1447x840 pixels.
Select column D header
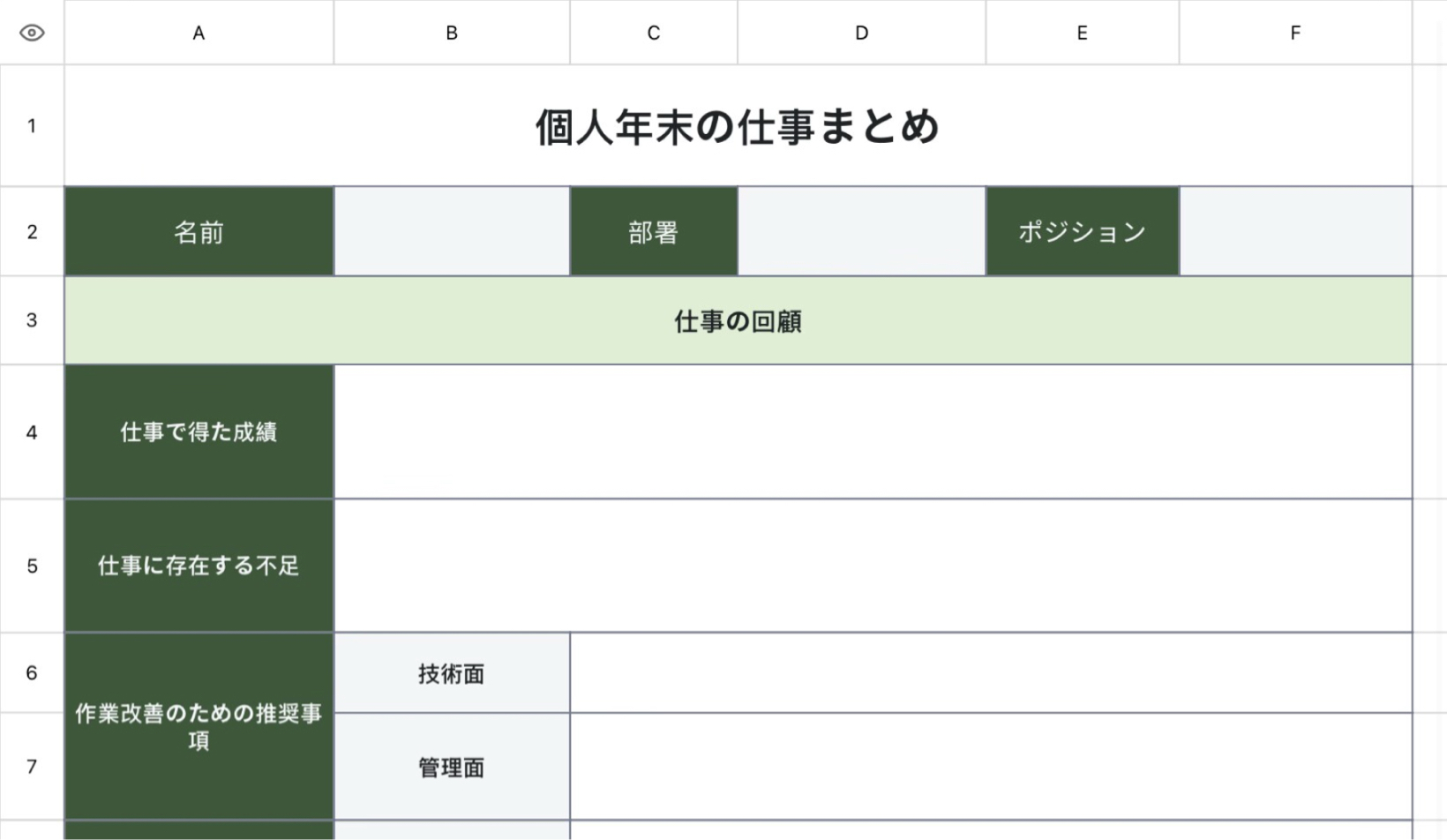coord(861,33)
